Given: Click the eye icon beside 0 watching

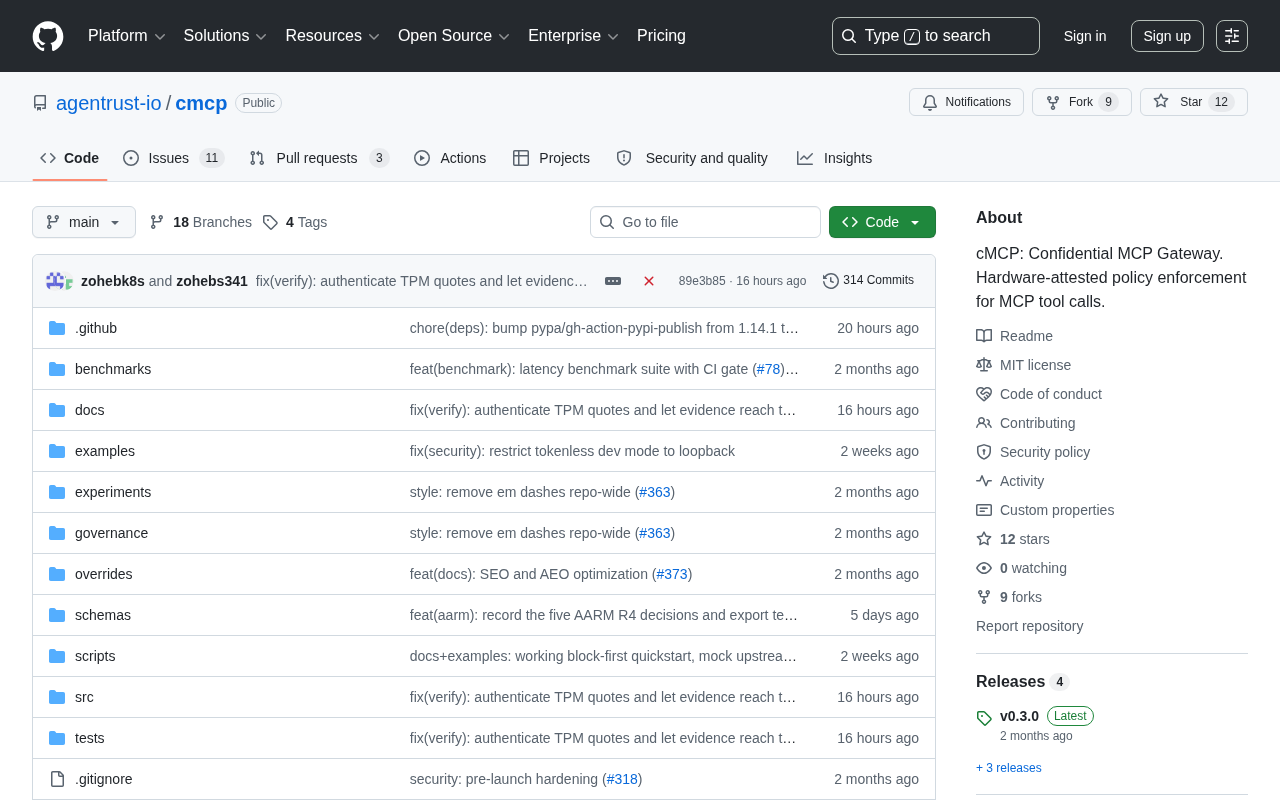Looking at the screenshot, I should pyautogui.click(x=984, y=568).
